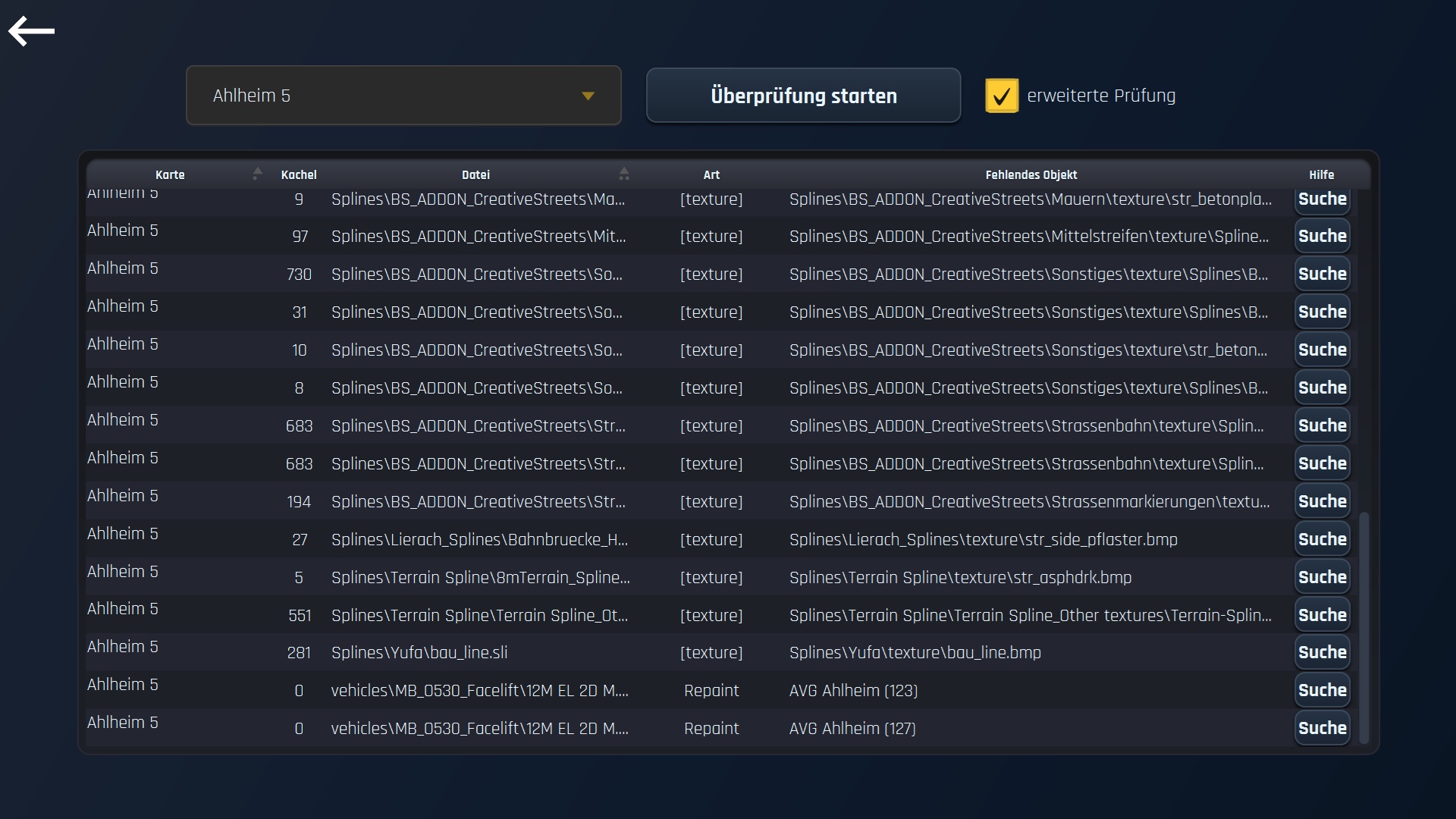1456x819 pixels.
Task: Click the Fehlendes Objekt column header
Action: [1031, 175]
